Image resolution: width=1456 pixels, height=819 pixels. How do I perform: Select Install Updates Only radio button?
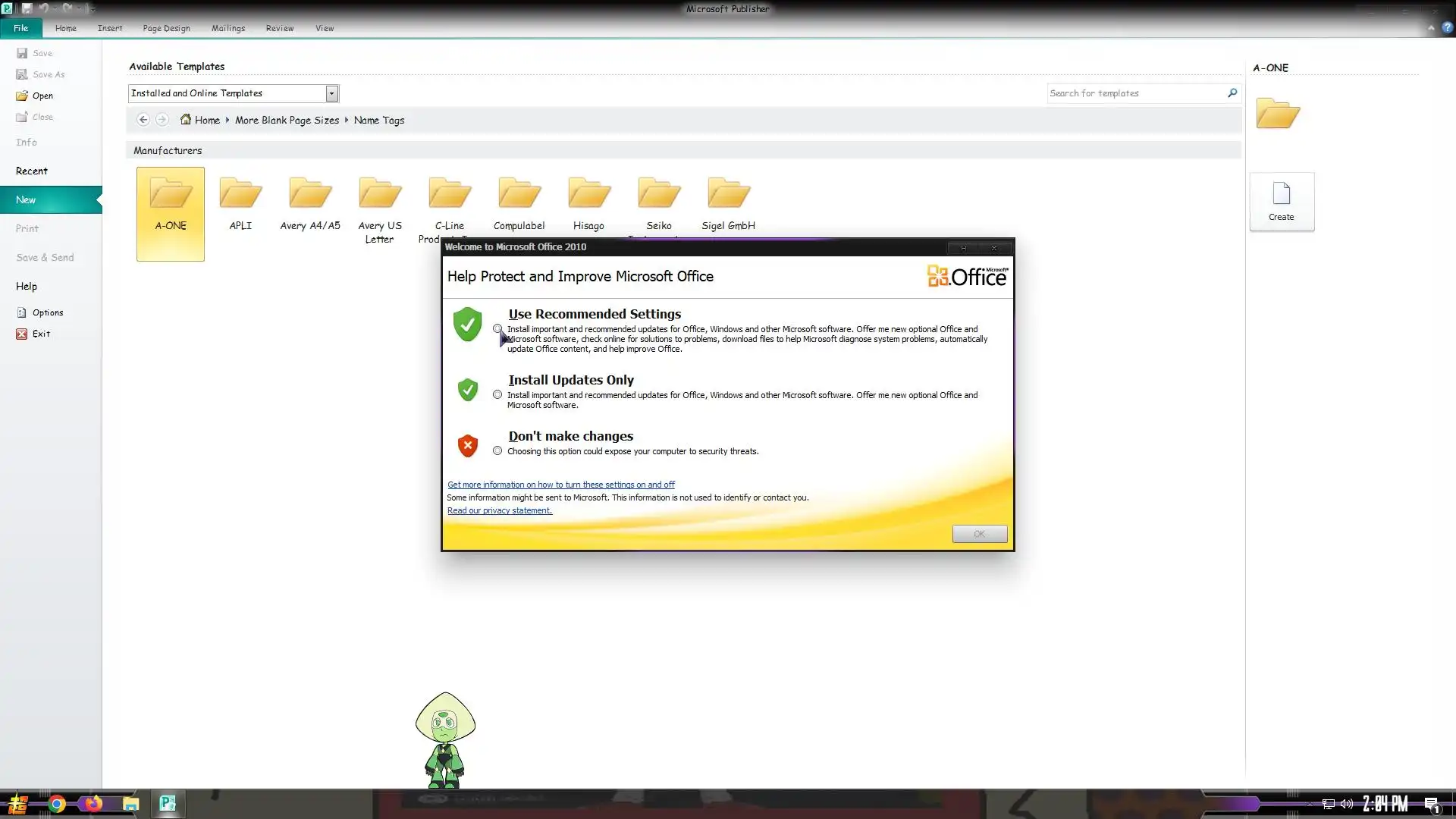(497, 395)
